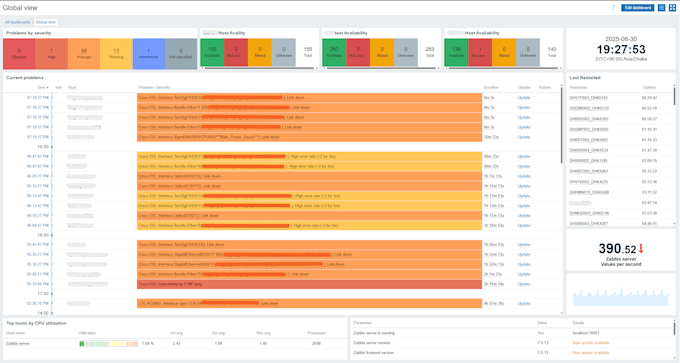Click the green Available tile showing 155
This screenshot has width=680, height=363.
(x=212, y=52)
